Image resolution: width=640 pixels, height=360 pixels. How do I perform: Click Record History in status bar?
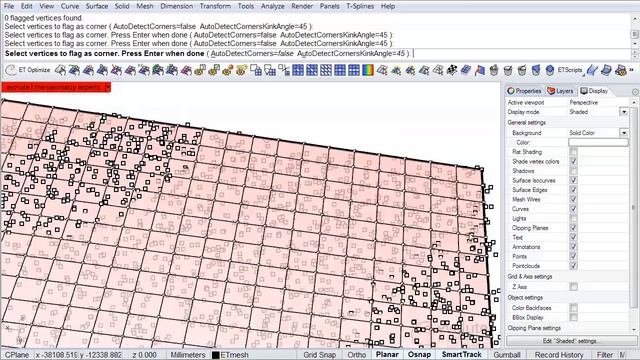[559, 355]
